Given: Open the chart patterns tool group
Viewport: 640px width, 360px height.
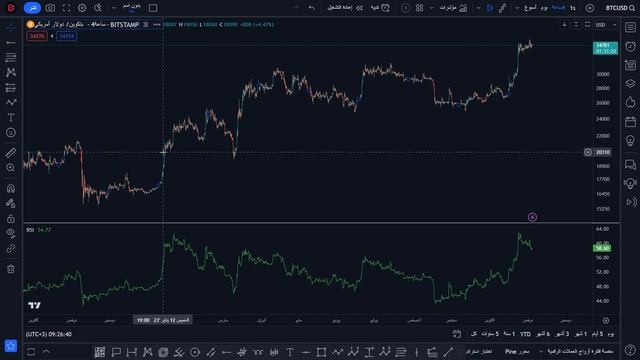Looking at the screenshot, I should tap(11, 72).
